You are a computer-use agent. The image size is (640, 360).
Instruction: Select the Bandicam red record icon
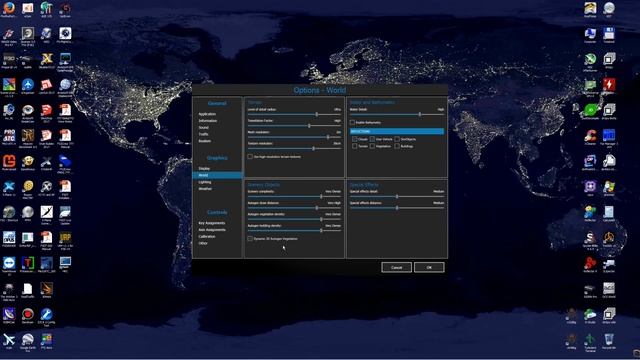(x=28, y=314)
